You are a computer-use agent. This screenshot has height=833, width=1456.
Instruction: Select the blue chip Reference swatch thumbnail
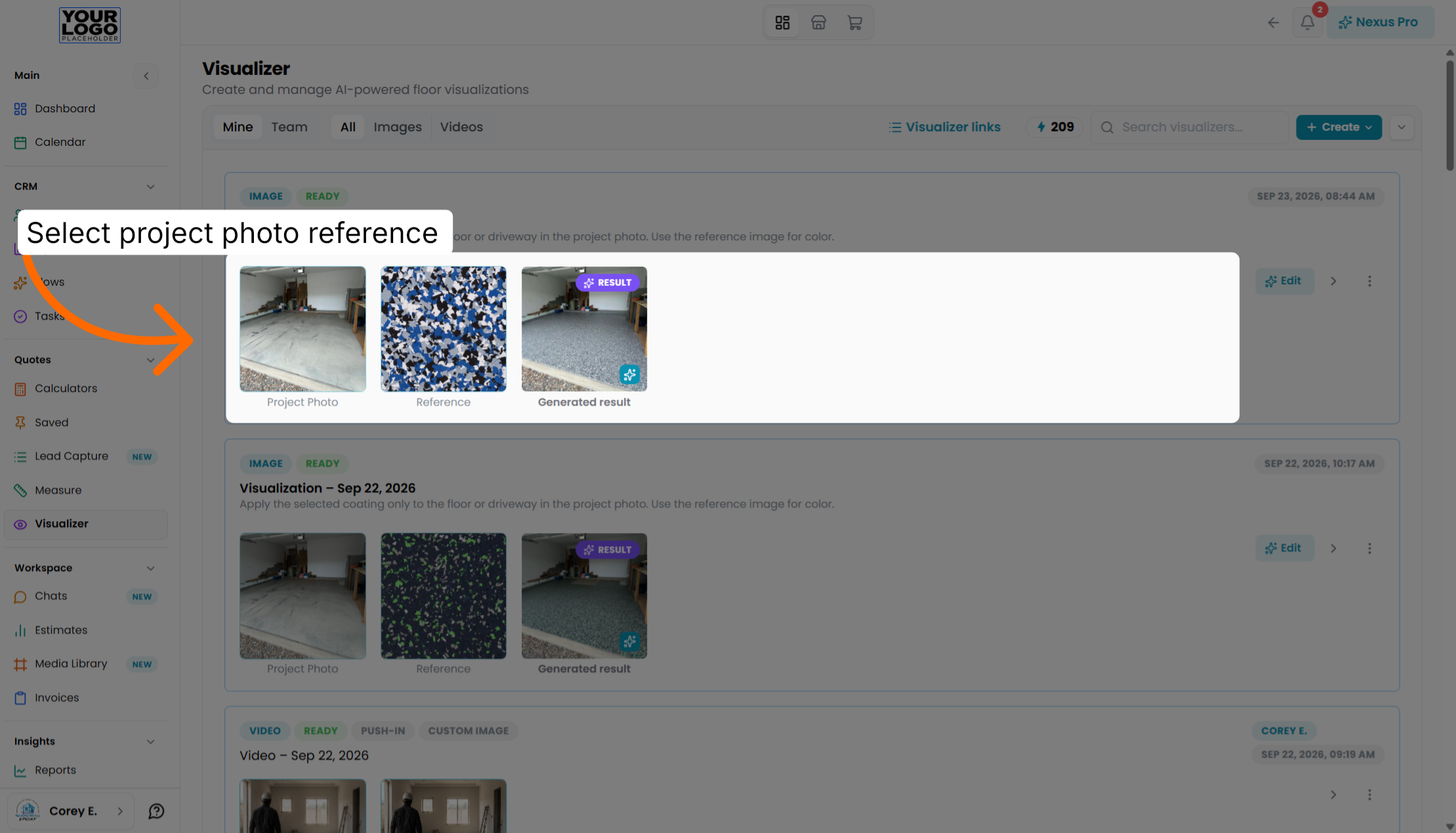444,329
